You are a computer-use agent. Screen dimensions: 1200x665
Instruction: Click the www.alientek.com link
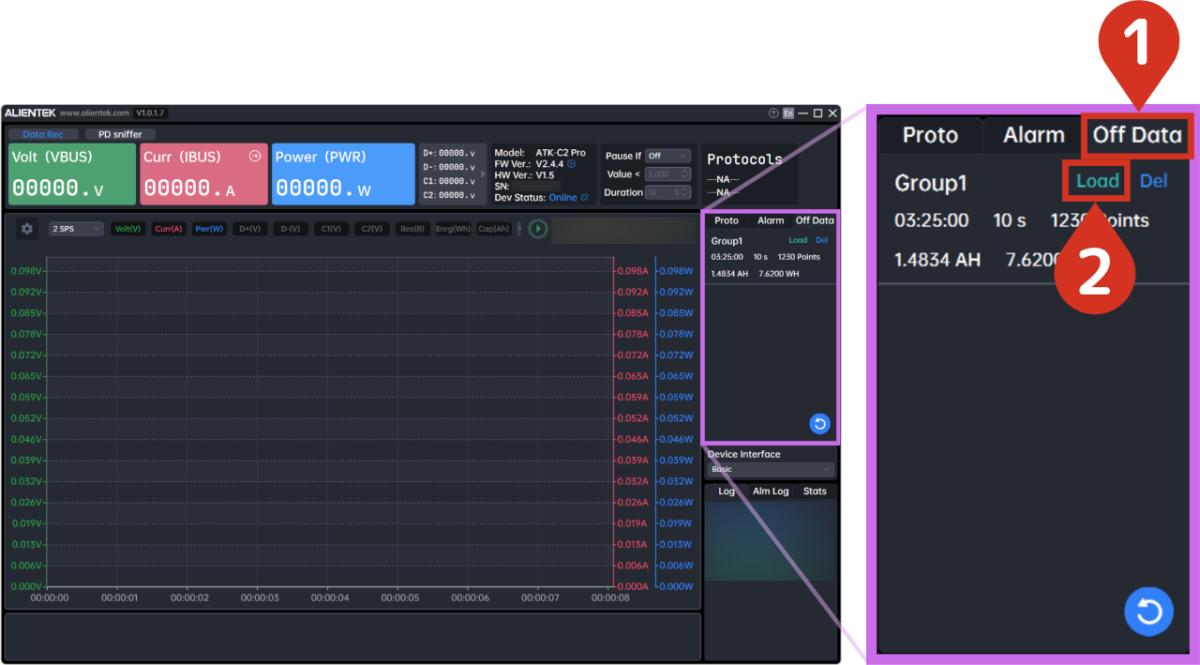[94, 113]
